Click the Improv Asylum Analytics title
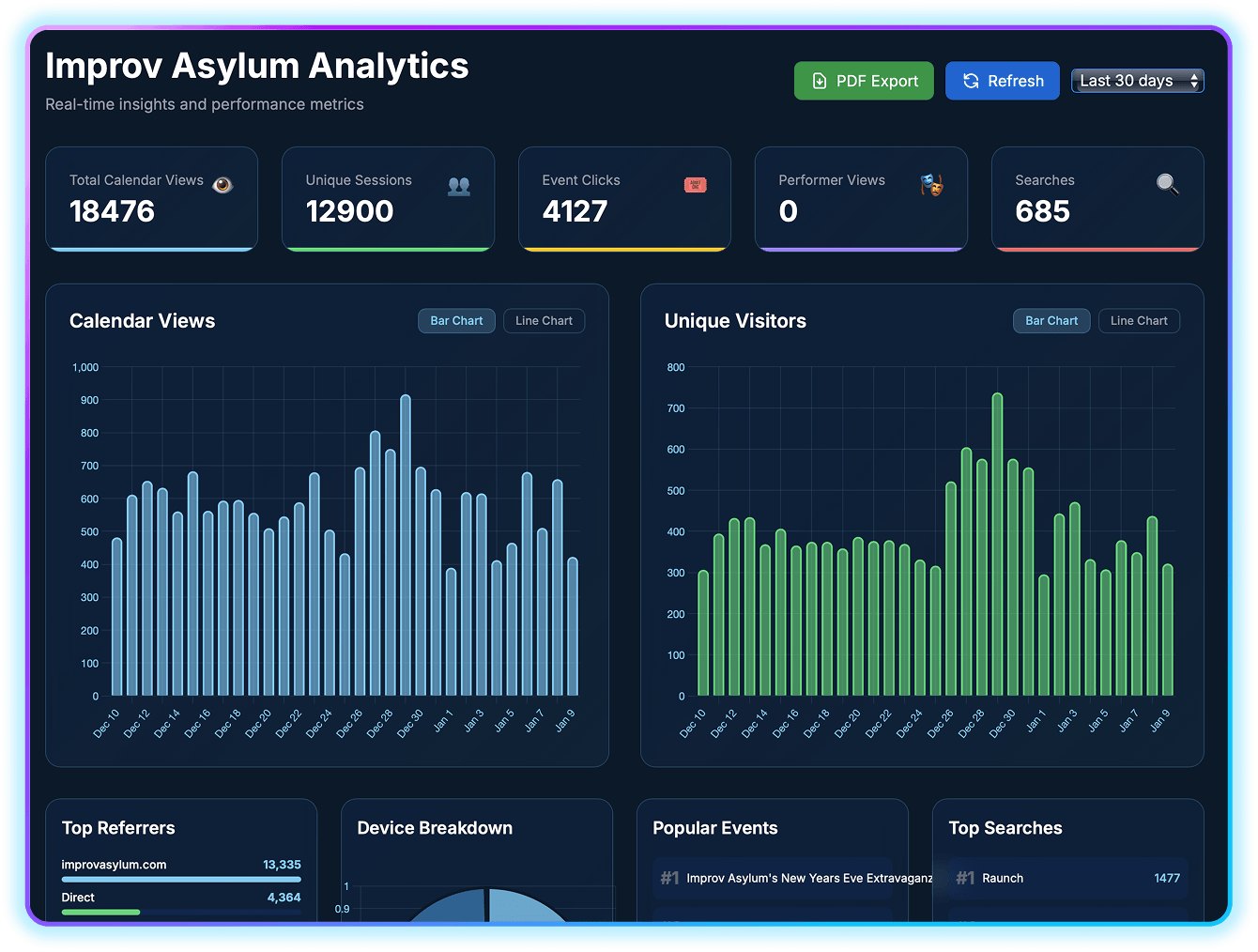This screenshot has height=952, width=1258. coord(257,66)
